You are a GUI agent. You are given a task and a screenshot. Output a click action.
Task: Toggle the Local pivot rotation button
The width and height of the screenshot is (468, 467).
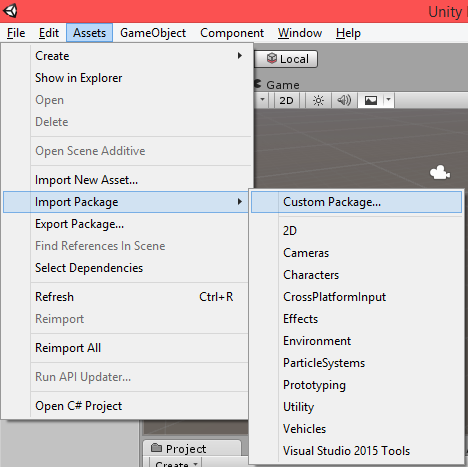(286, 59)
